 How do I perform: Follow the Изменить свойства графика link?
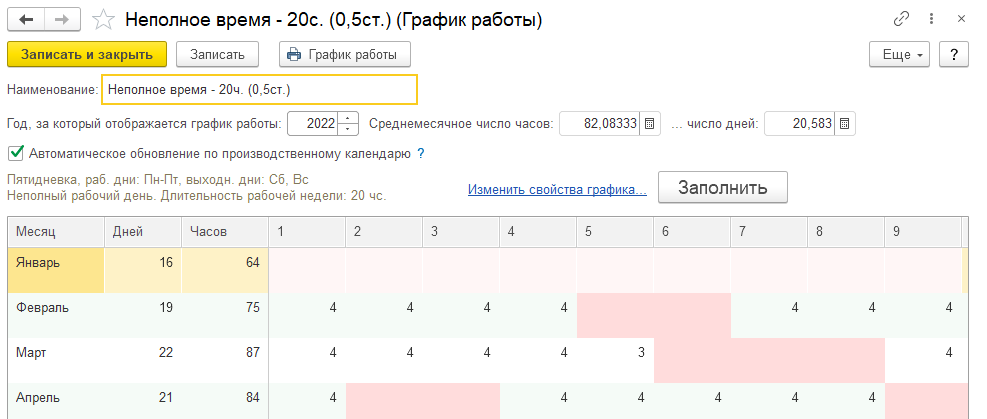click(557, 189)
